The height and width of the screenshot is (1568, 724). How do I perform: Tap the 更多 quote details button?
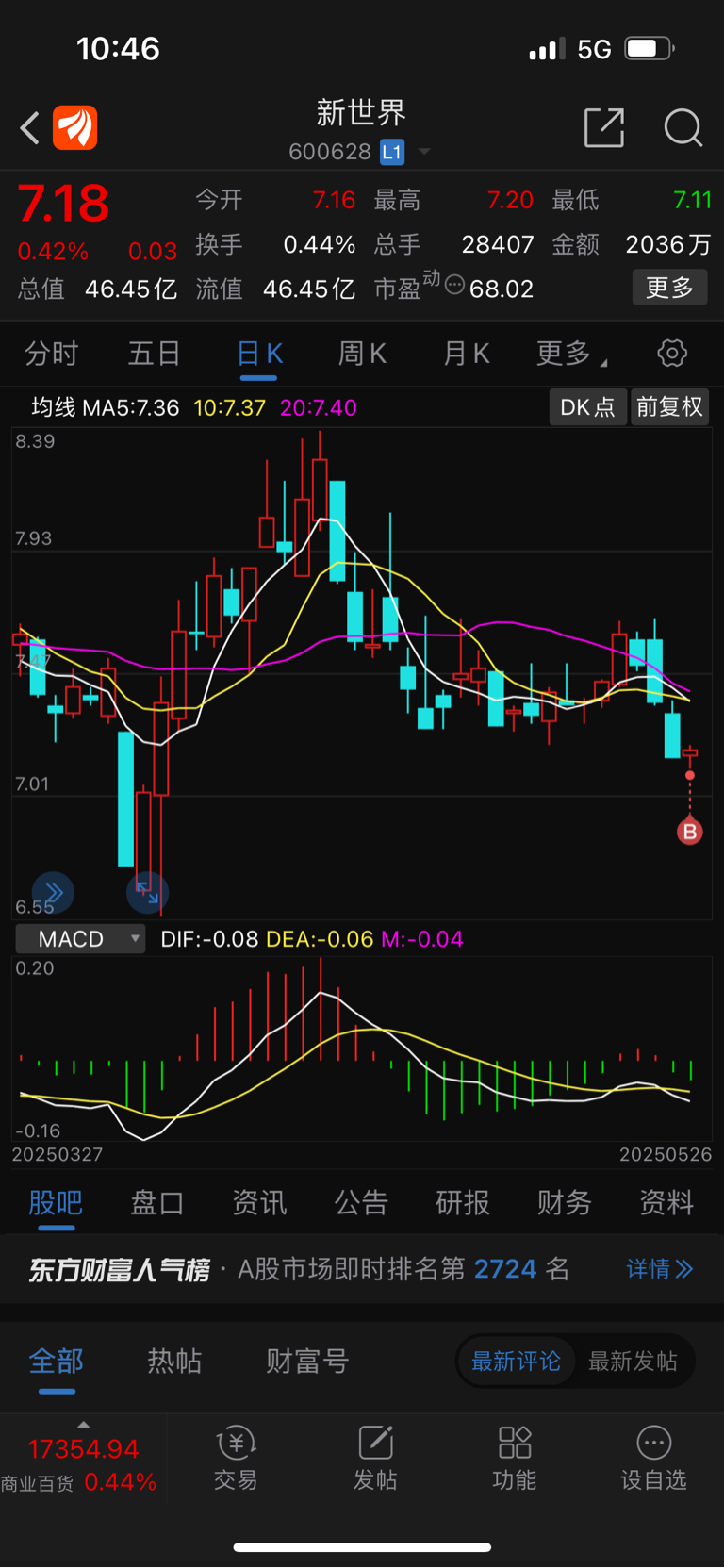(669, 288)
